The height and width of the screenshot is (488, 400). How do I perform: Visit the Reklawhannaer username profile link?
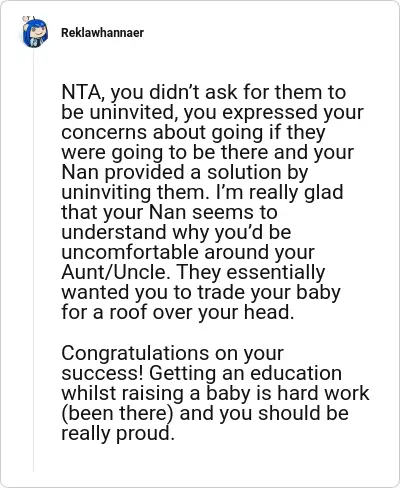point(103,33)
